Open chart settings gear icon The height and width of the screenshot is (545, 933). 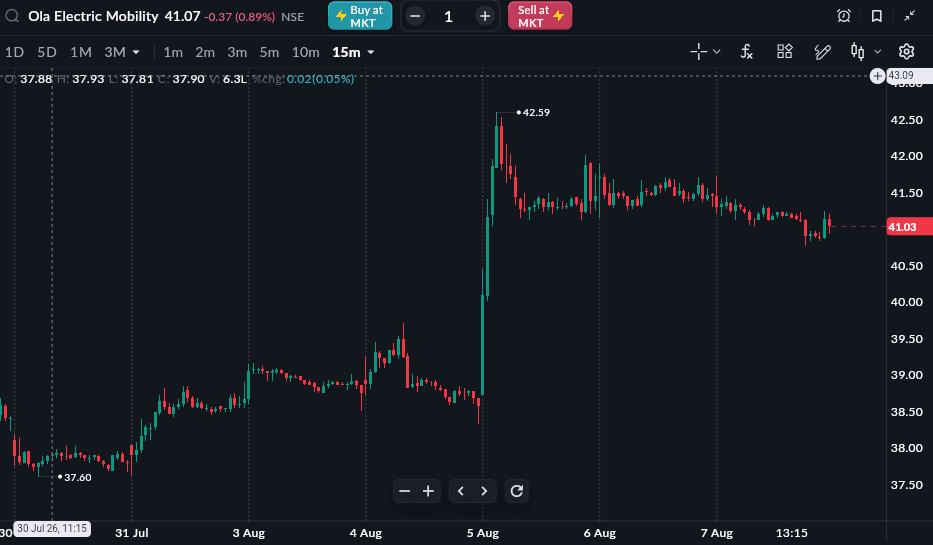[906, 52]
